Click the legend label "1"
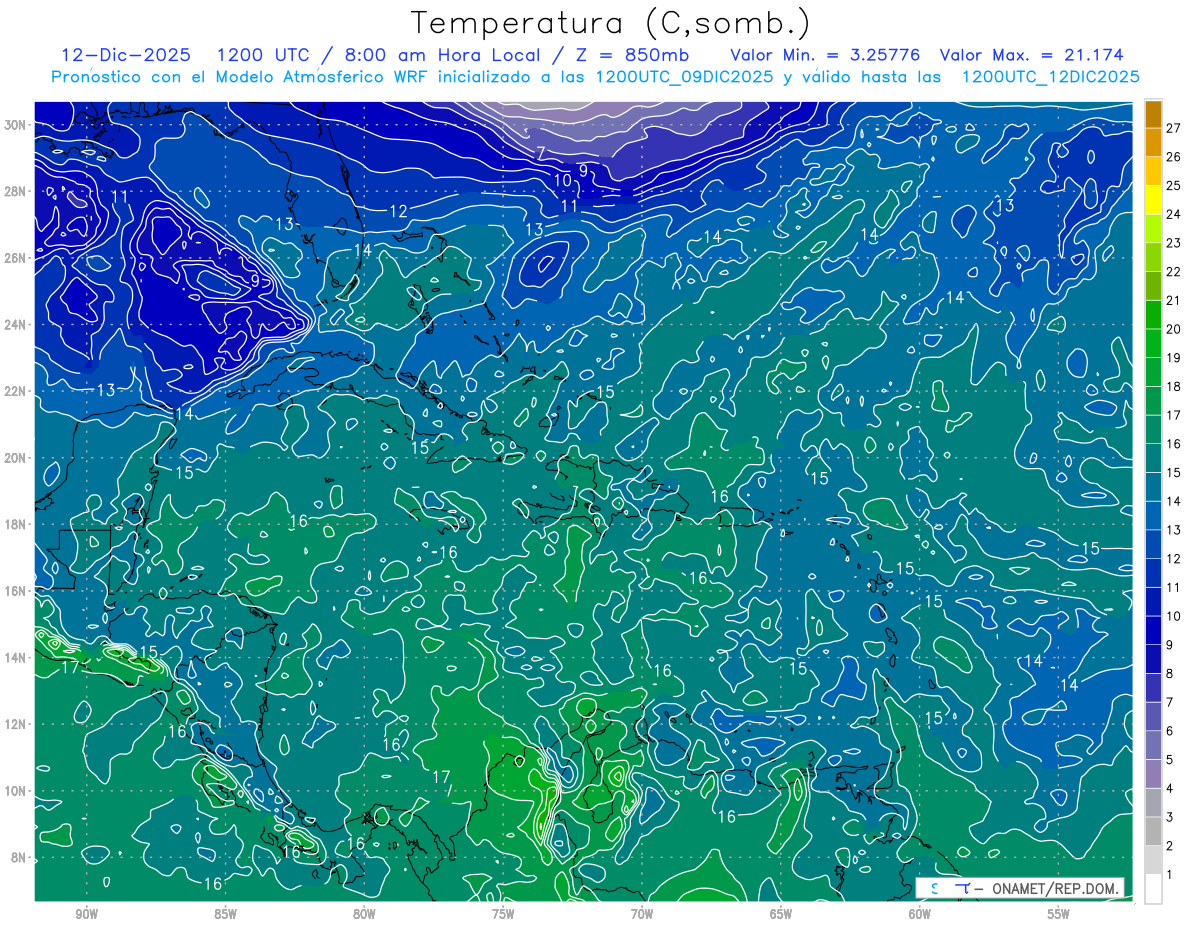The image size is (1200, 927). click(1171, 875)
